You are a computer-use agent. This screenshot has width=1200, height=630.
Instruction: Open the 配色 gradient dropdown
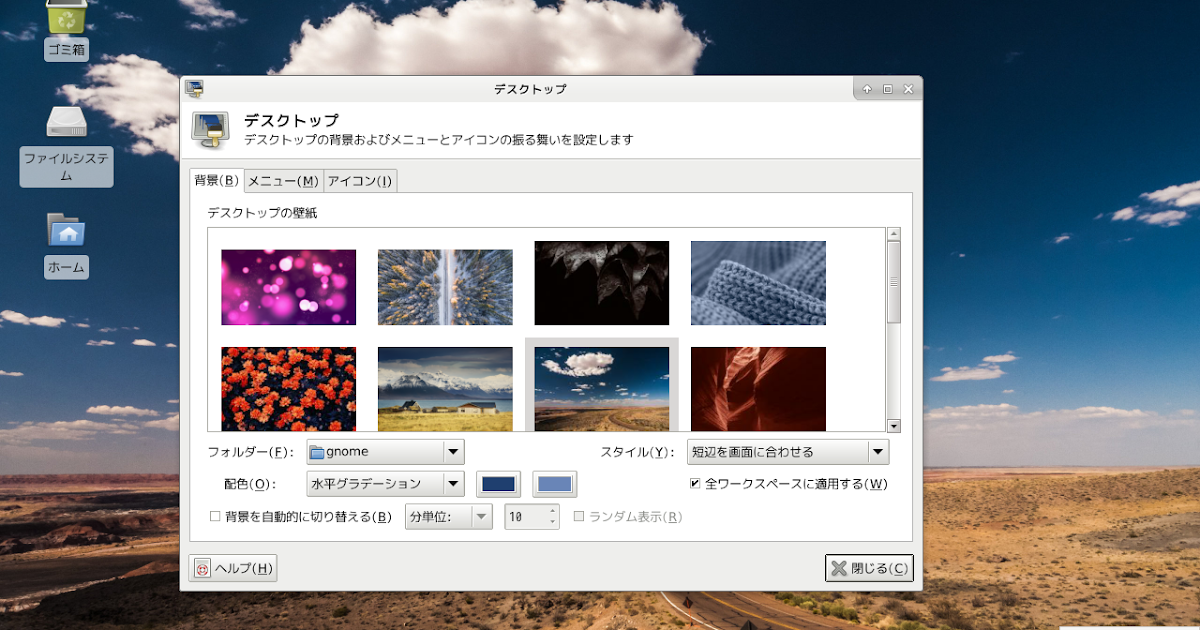point(385,484)
